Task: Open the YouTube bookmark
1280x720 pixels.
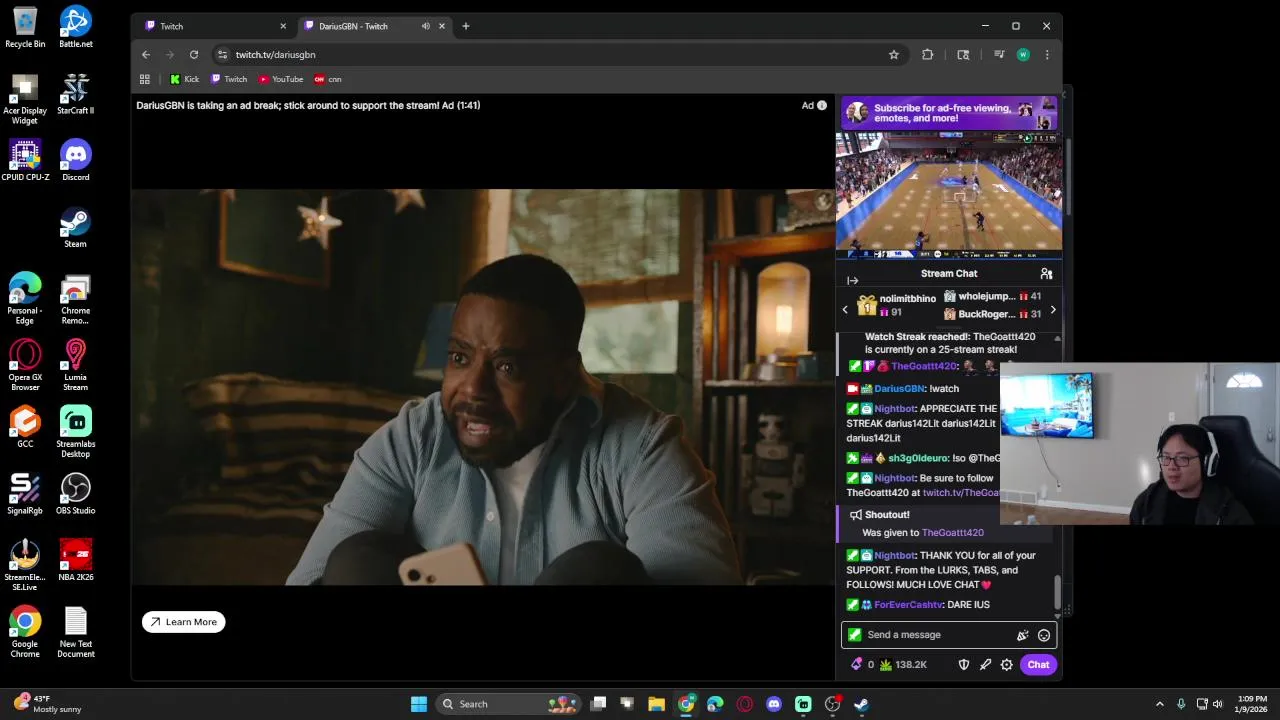Action: (x=281, y=79)
